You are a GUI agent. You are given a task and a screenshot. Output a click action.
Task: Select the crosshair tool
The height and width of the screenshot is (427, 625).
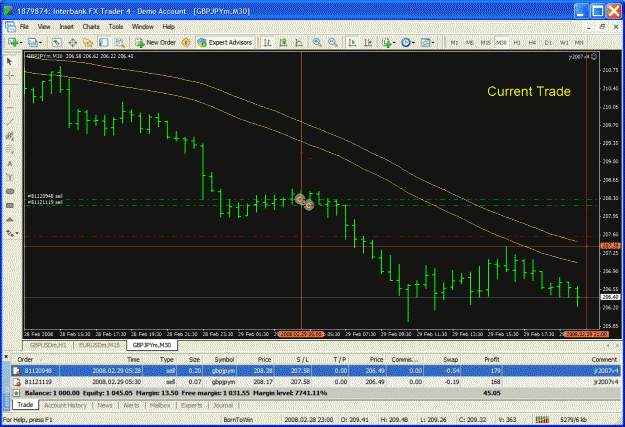[x=10, y=75]
